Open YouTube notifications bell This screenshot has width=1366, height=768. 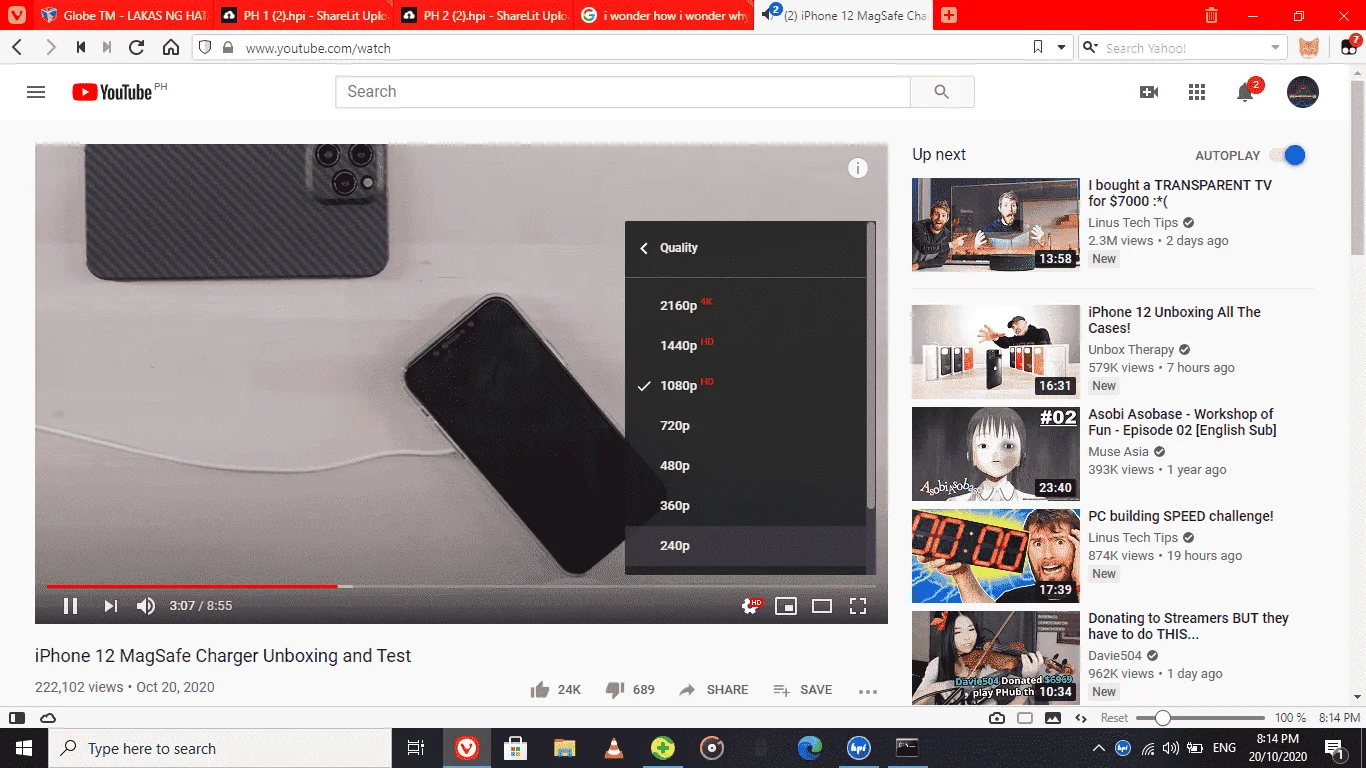point(1245,92)
